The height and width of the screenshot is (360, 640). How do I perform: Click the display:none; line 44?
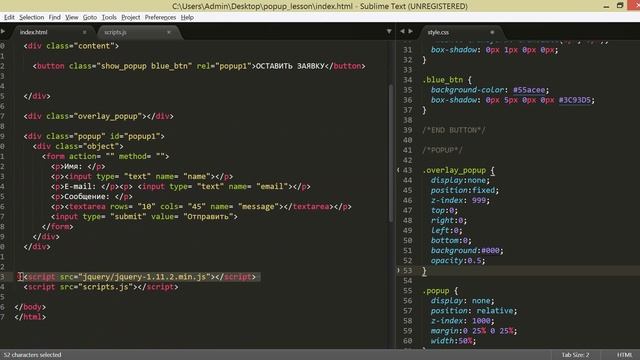[460, 180]
